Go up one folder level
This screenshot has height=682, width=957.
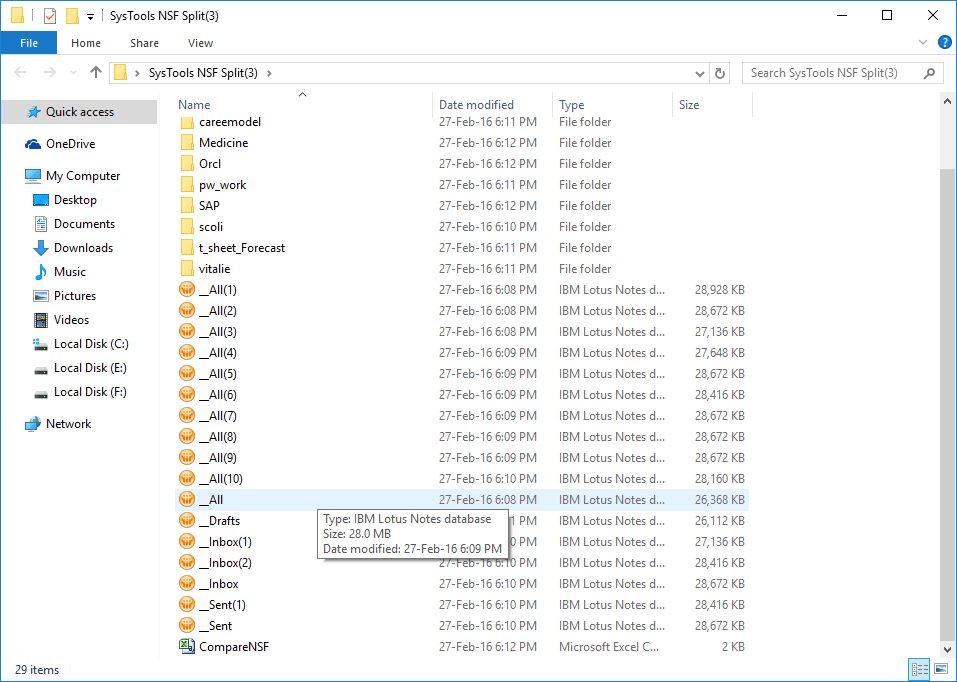[x=96, y=73]
